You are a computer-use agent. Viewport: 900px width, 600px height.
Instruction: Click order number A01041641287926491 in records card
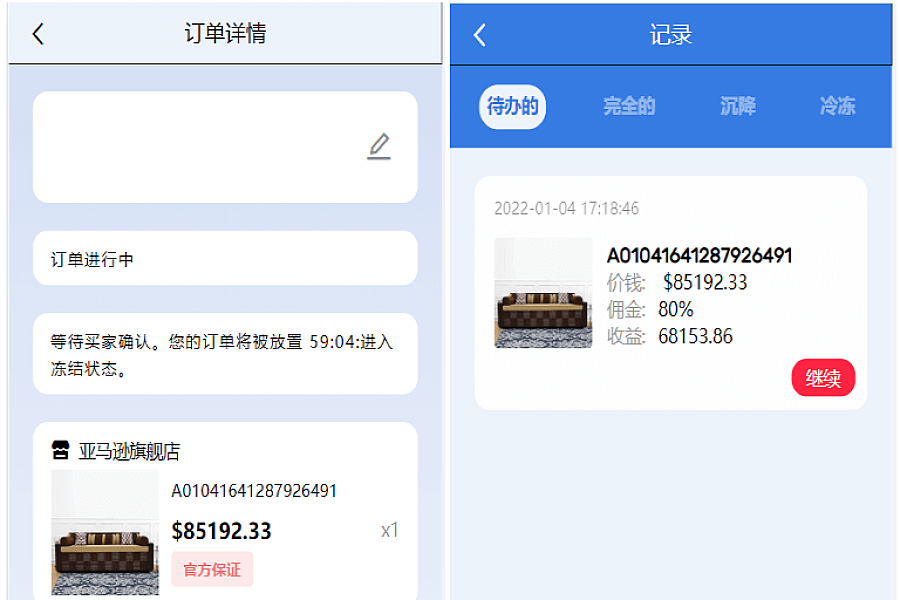click(700, 256)
